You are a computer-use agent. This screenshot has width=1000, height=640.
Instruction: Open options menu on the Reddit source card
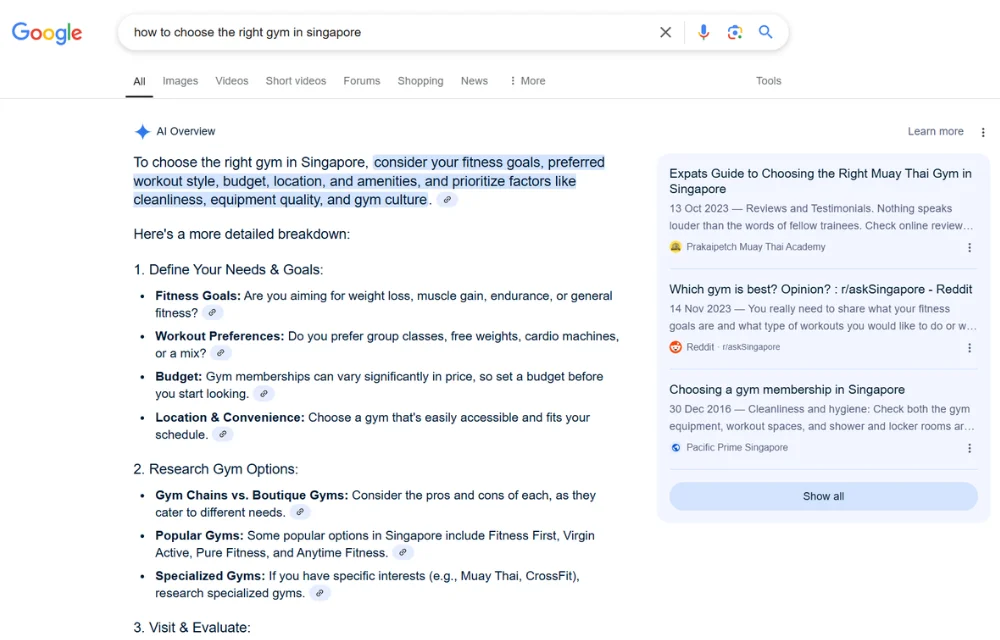pyautogui.click(x=969, y=346)
